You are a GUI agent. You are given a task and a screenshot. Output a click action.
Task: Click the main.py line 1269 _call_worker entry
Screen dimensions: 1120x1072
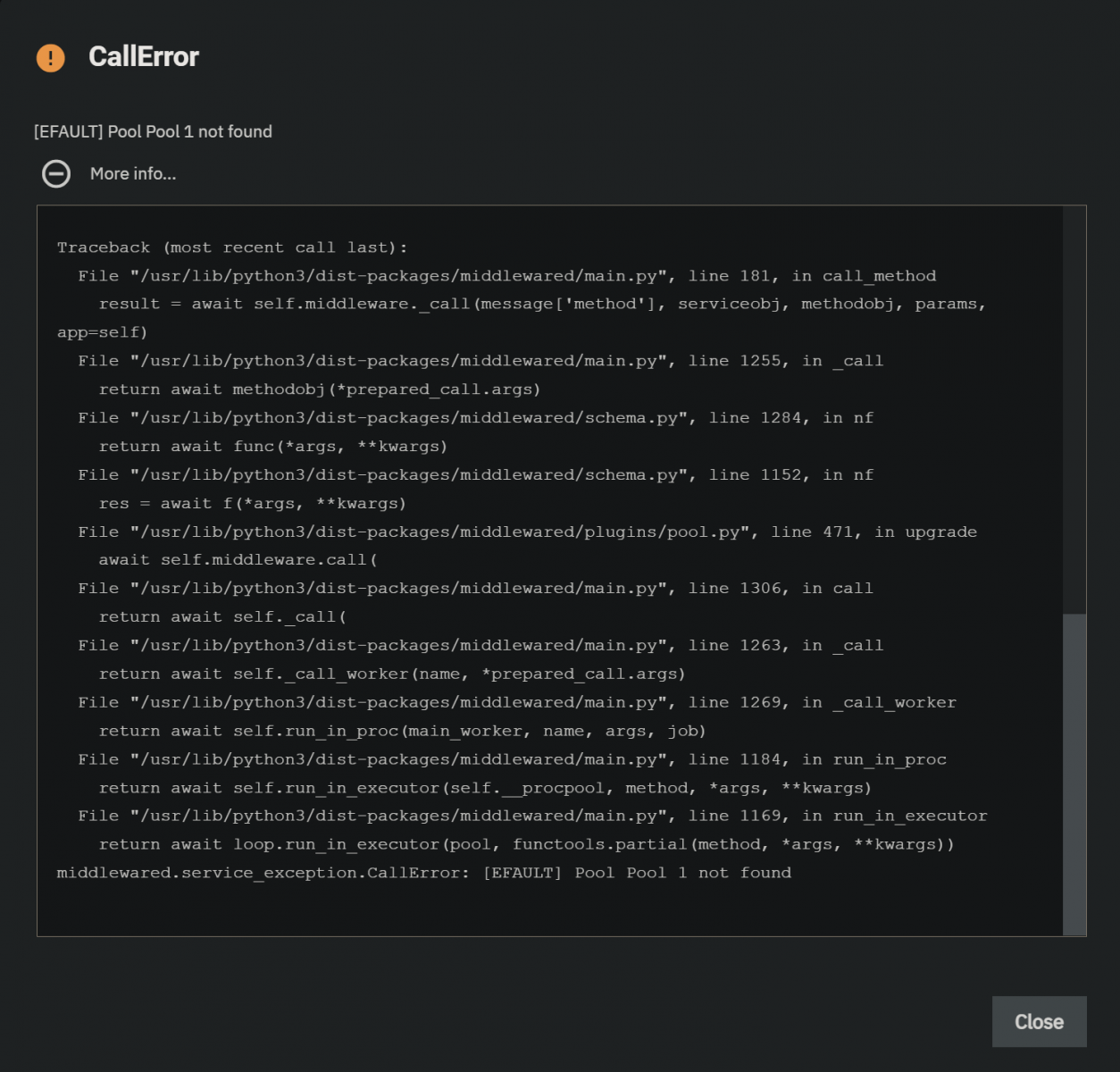tap(516, 703)
